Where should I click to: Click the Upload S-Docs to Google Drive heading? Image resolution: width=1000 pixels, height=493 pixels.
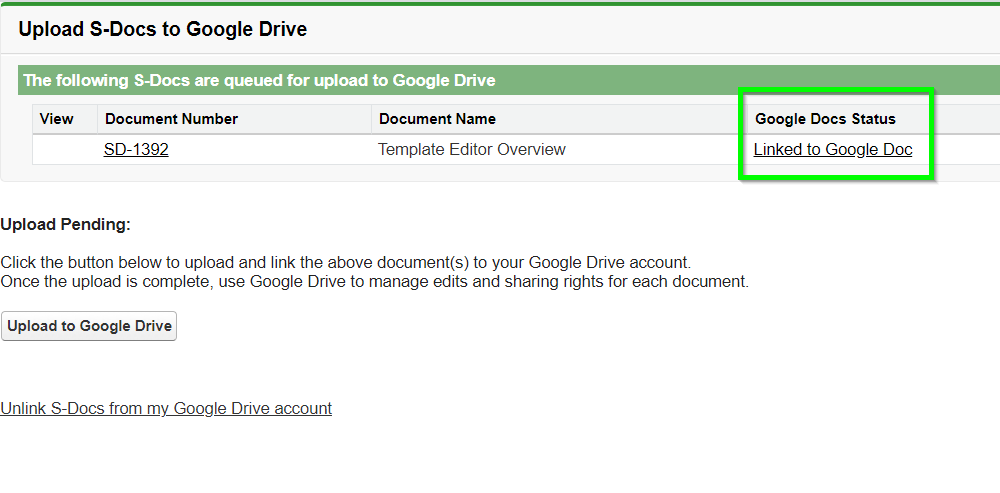point(163,29)
